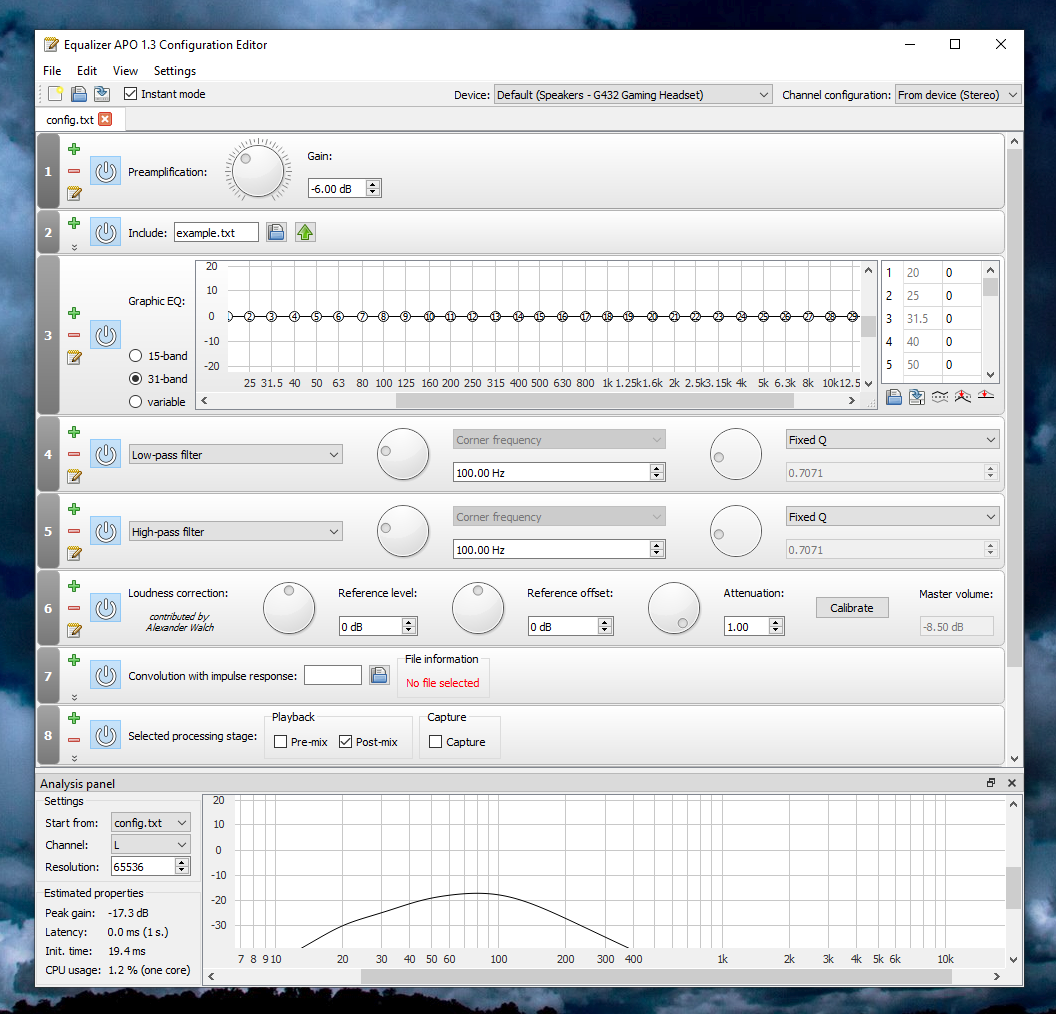Select the config.txt tab
The image size is (1056, 1014).
pyautogui.click(x=69, y=120)
